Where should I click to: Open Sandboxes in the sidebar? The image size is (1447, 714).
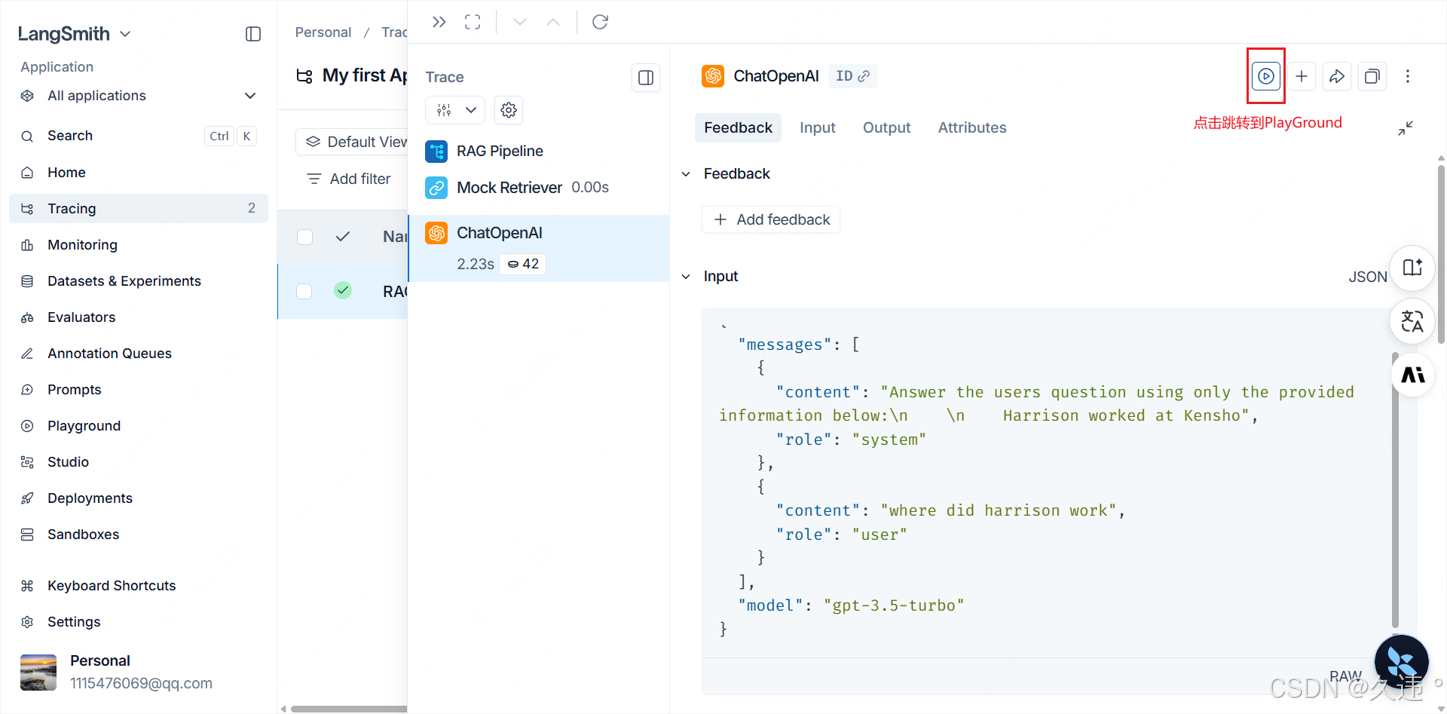pos(138,534)
